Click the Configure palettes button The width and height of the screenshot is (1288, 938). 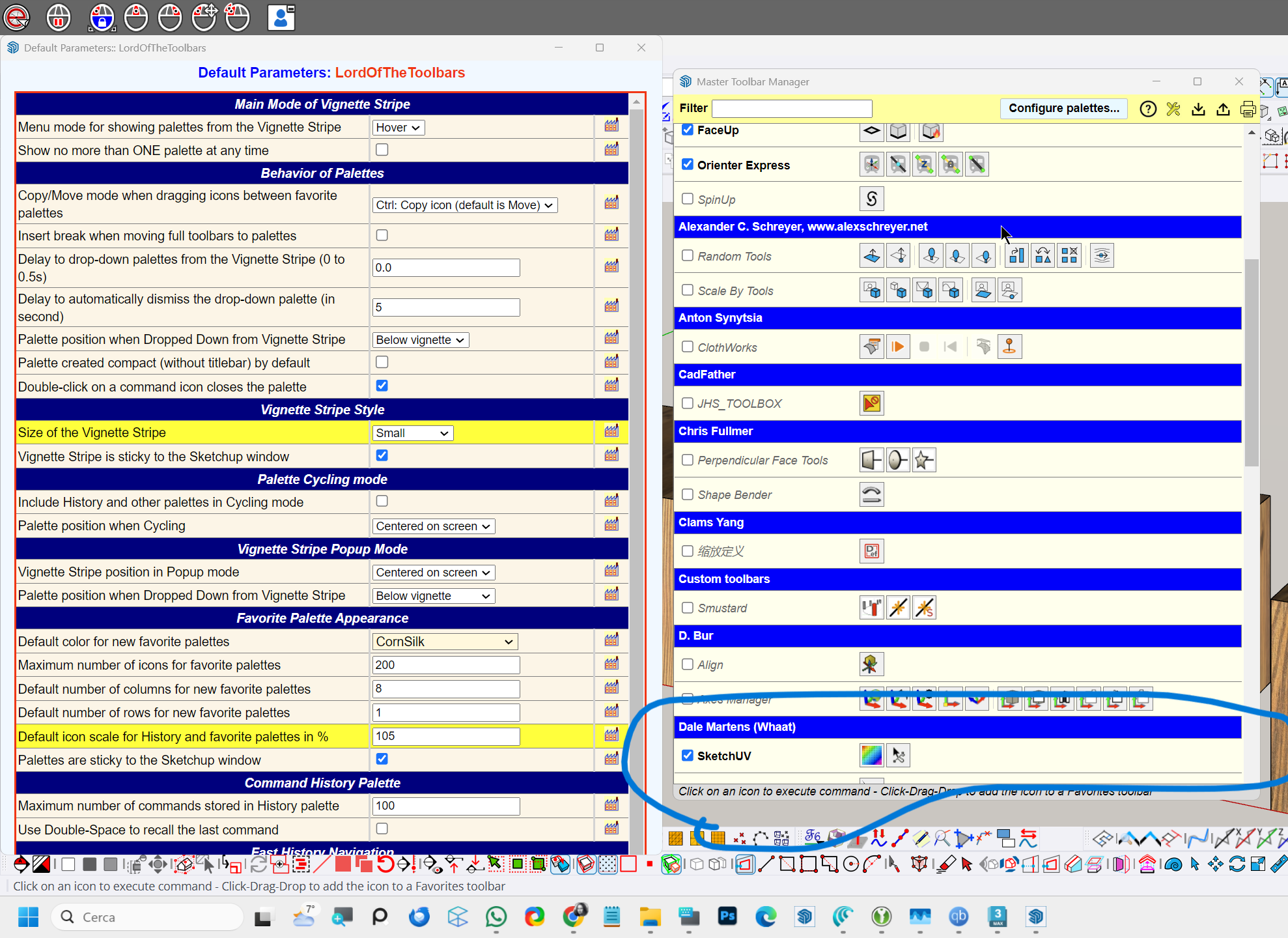[x=1063, y=108]
